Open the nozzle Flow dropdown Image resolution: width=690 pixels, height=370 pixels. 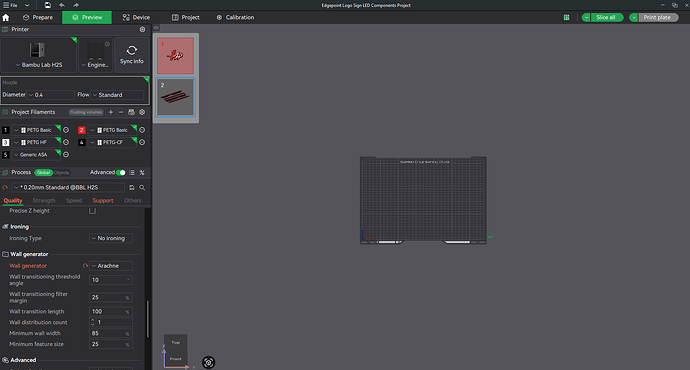pos(117,95)
